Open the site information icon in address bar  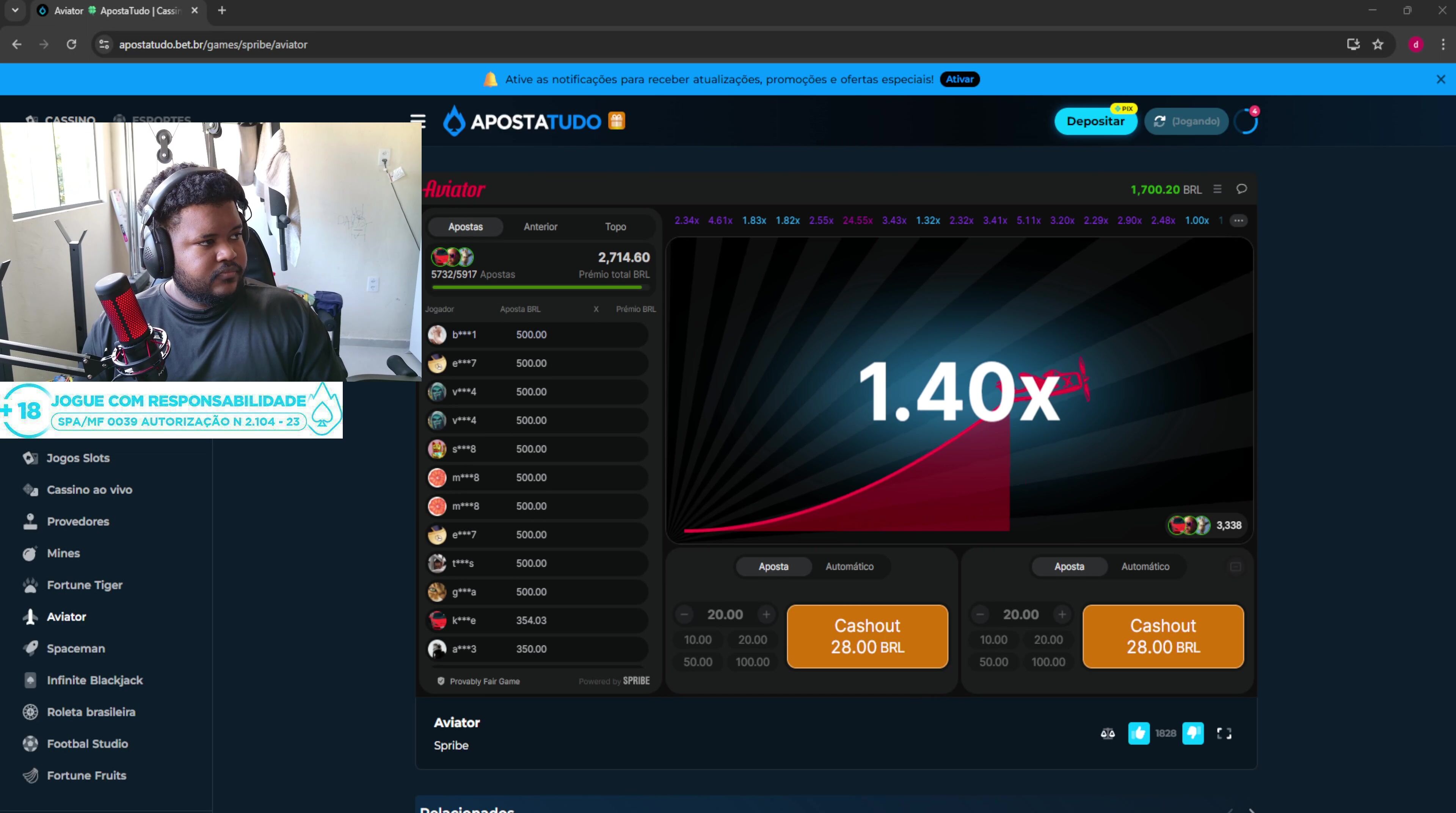pos(104,44)
